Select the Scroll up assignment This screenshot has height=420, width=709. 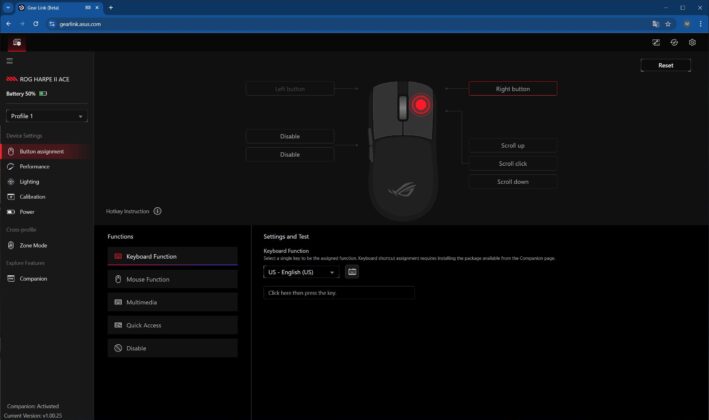click(513, 146)
